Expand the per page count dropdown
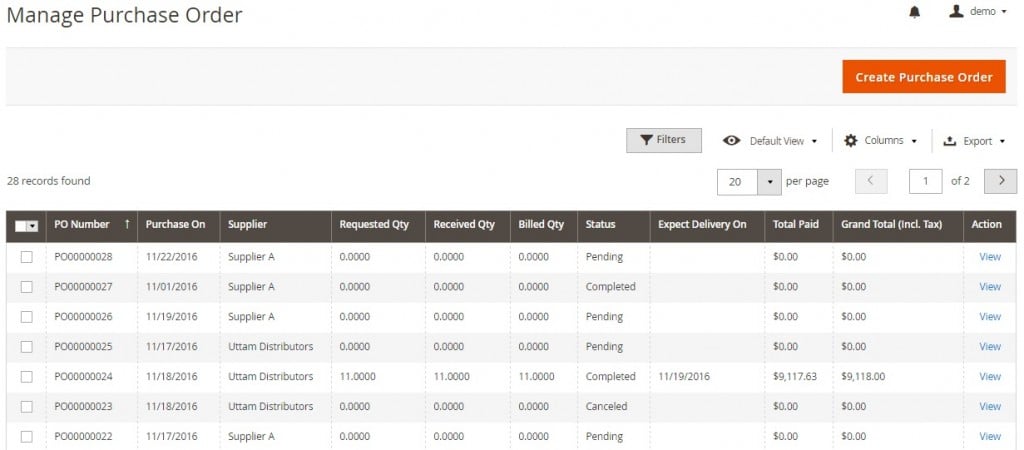This screenshot has width=1024, height=450. tap(769, 182)
